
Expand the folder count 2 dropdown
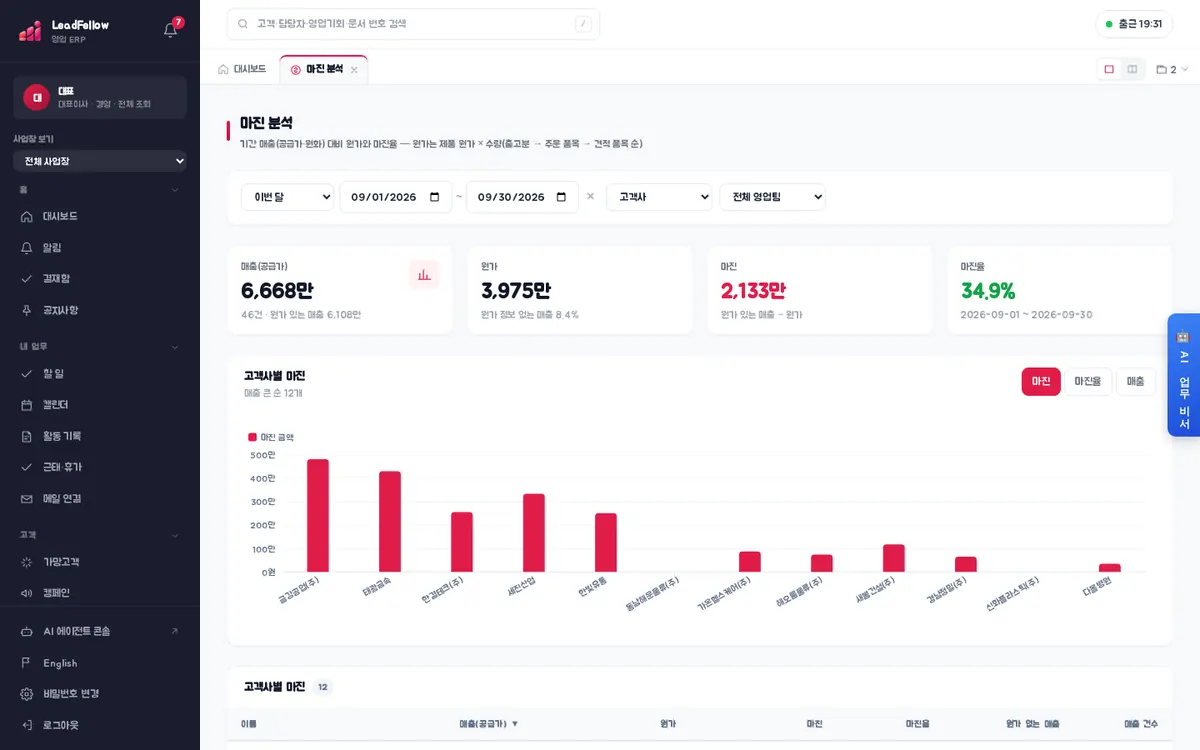[1172, 69]
